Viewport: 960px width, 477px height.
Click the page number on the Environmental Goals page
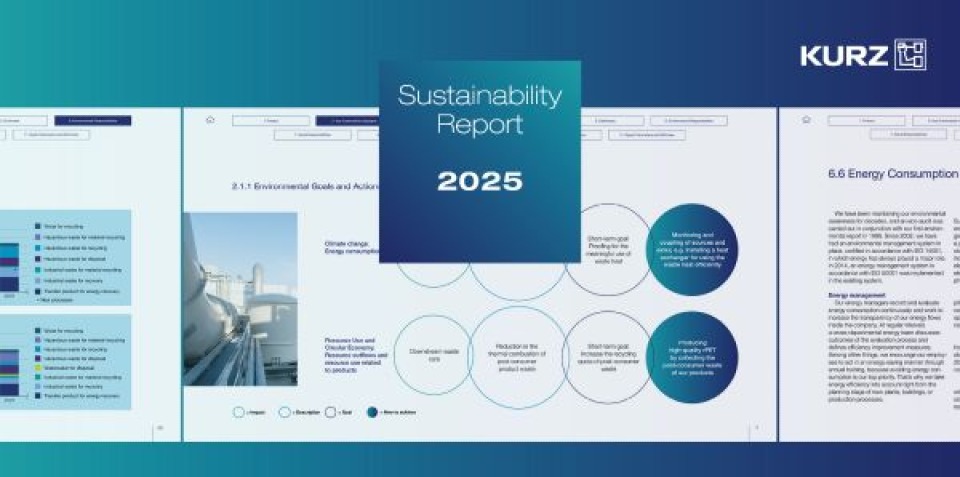pyautogui.click(x=757, y=427)
